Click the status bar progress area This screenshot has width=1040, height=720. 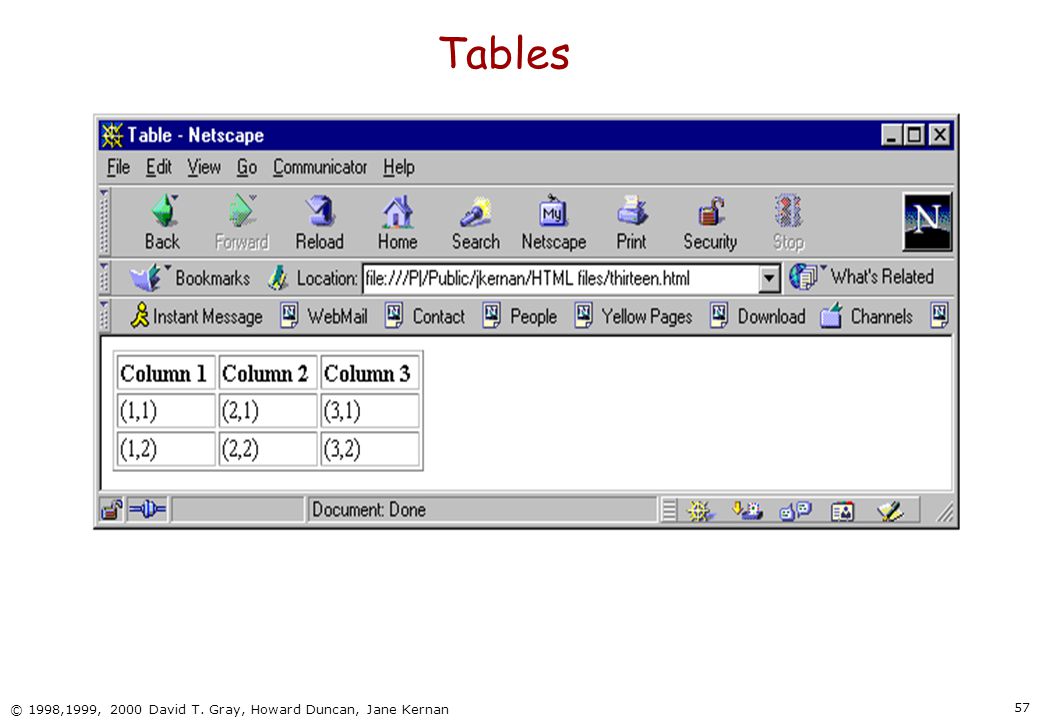point(237,510)
